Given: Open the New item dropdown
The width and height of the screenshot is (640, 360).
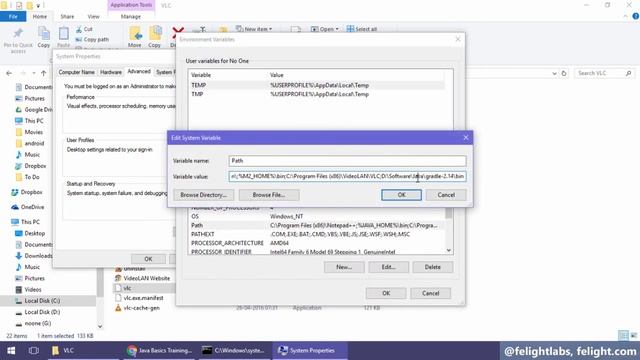Looking at the screenshot, I should click(x=254, y=29).
